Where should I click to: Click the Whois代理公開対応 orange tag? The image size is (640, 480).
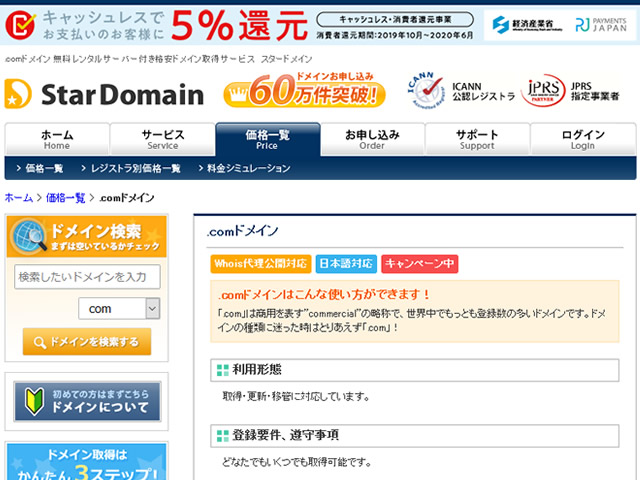[x=261, y=264]
